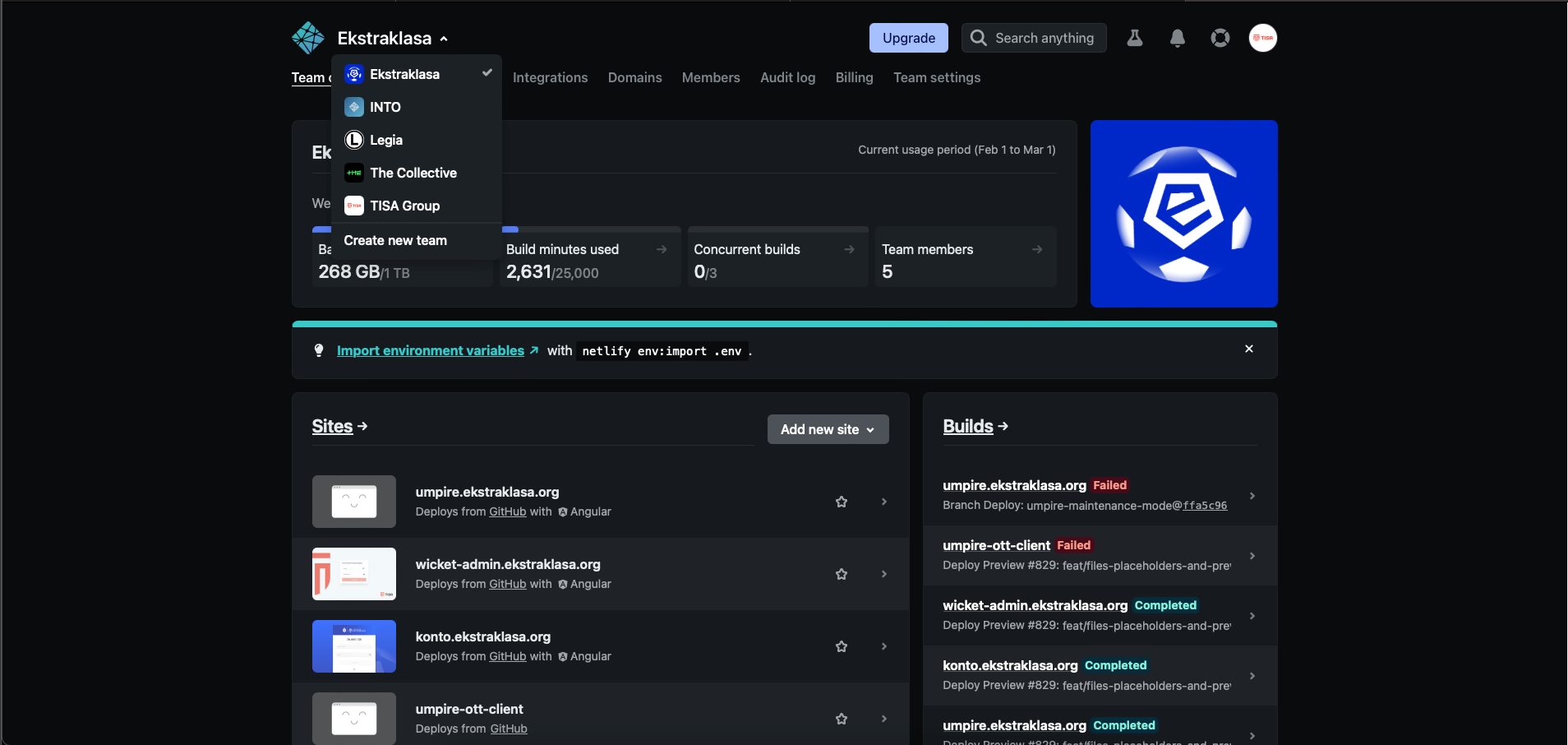Screen dimensions: 1568x745
Task: Open the Builds heading link
Action: tap(975, 426)
